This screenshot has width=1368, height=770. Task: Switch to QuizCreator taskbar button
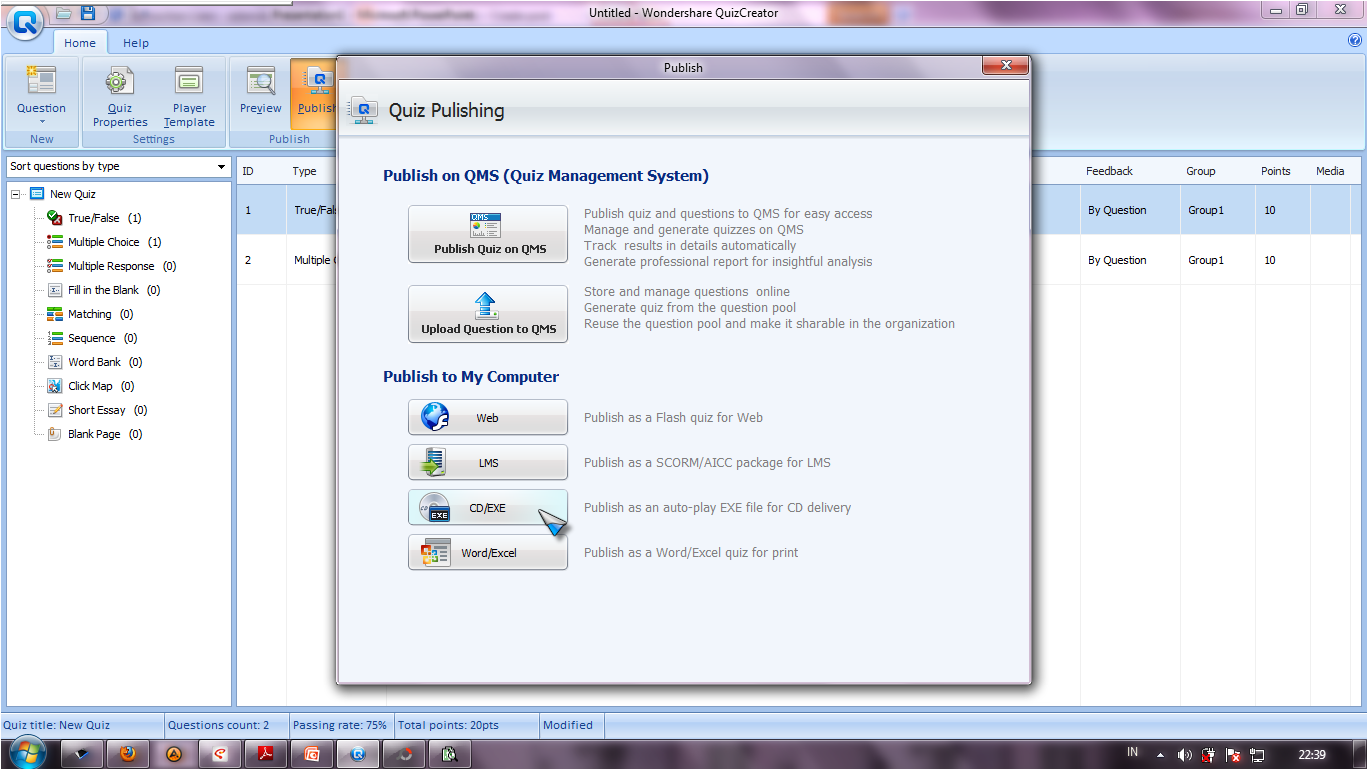tap(358, 754)
